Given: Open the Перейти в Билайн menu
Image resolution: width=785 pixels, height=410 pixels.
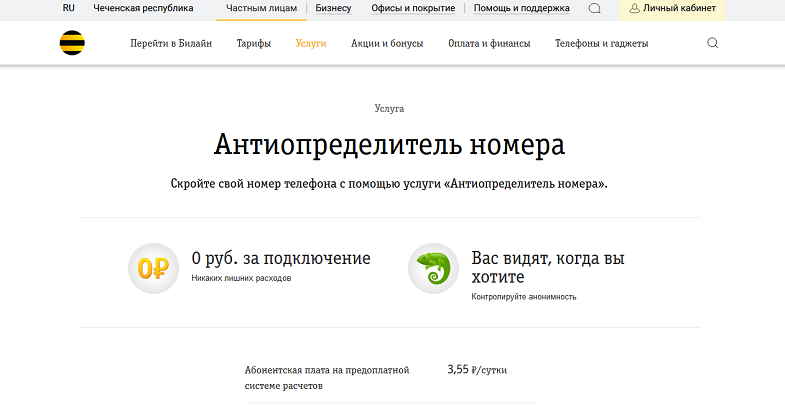Looking at the screenshot, I should (171, 44).
